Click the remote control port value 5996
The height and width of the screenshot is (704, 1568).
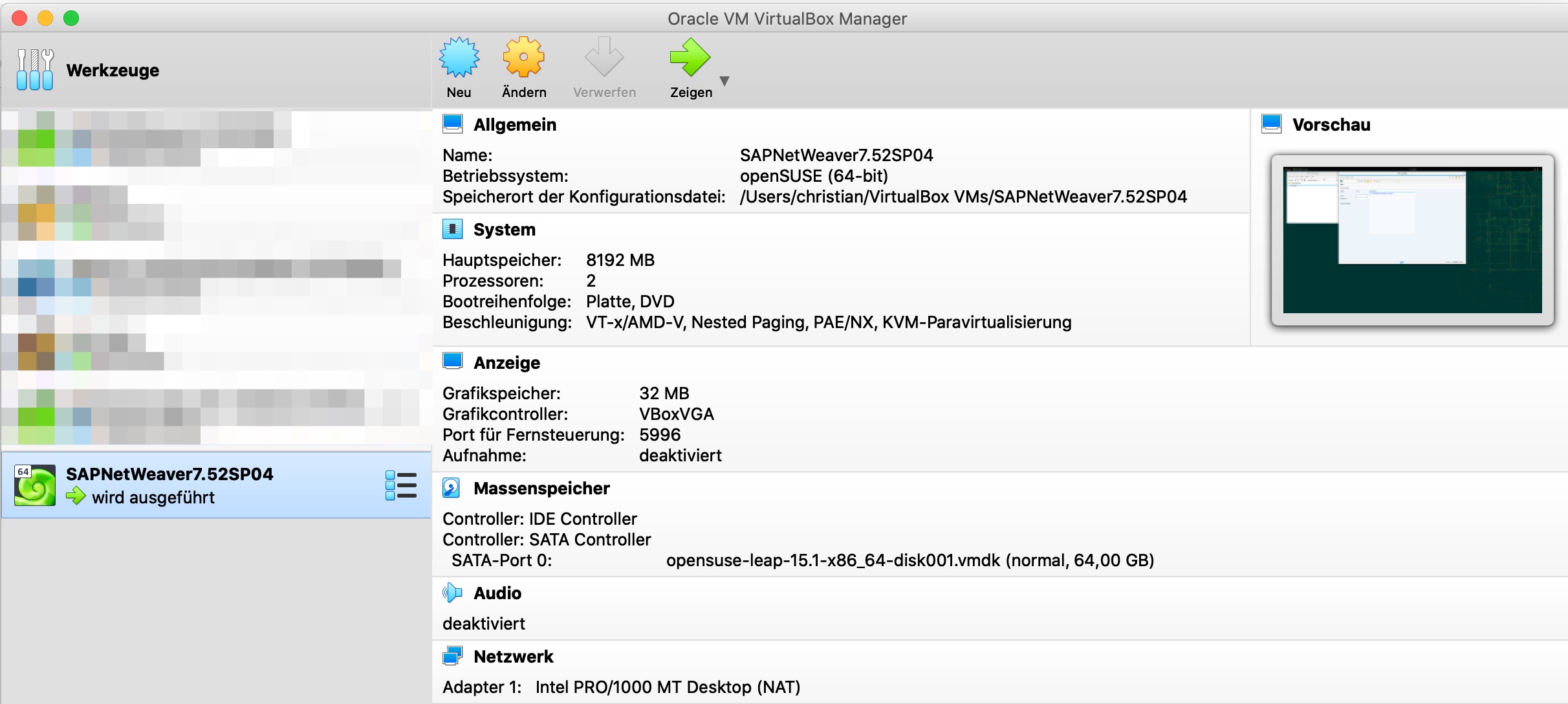pos(660,435)
